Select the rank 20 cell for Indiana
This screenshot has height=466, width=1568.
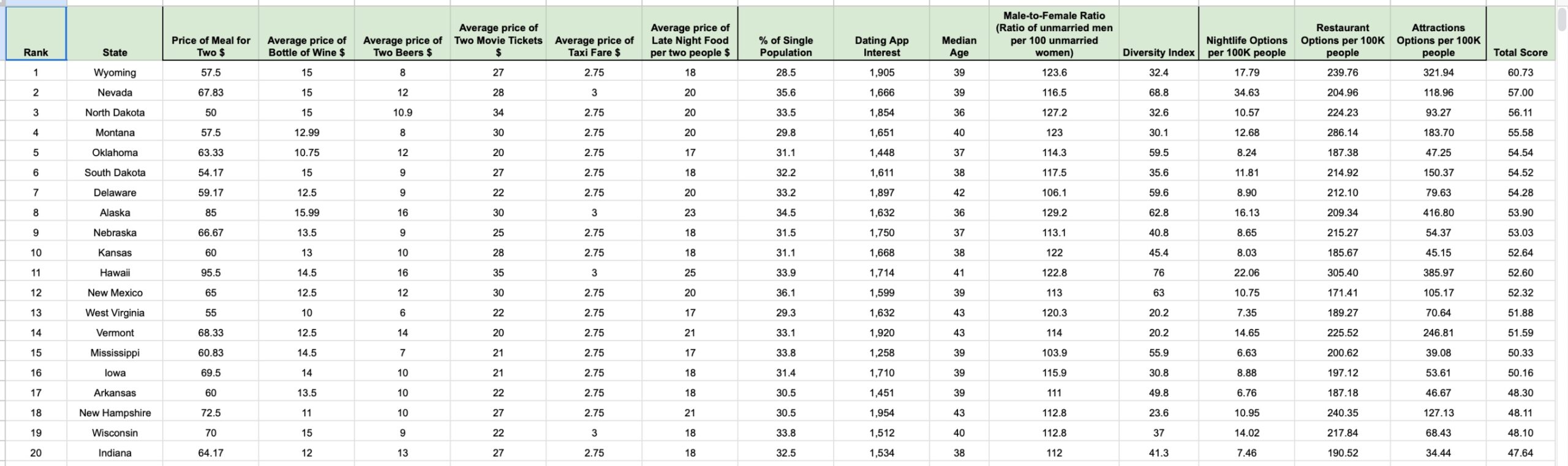[x=36, y=453]
